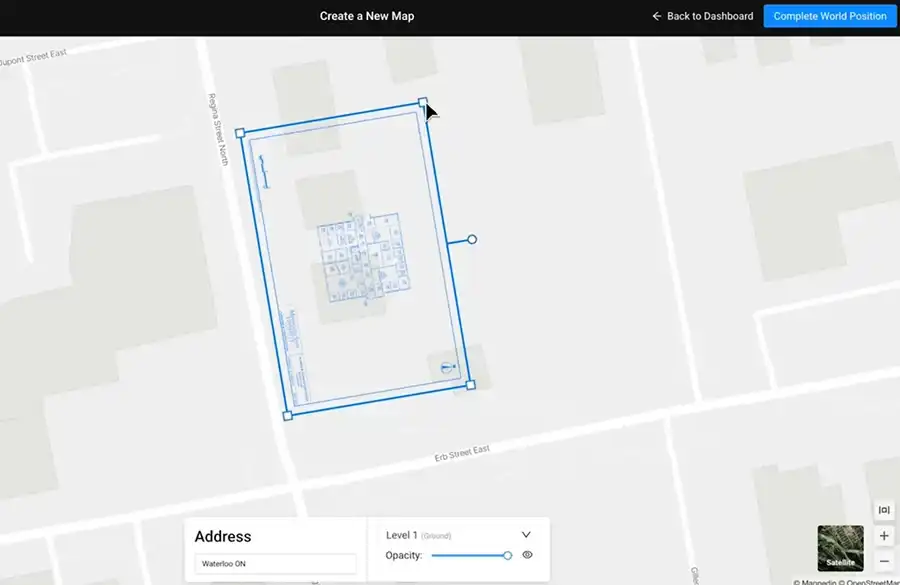
Task: Click the rotation handle on the floor plan
Action: click(472, 240)
